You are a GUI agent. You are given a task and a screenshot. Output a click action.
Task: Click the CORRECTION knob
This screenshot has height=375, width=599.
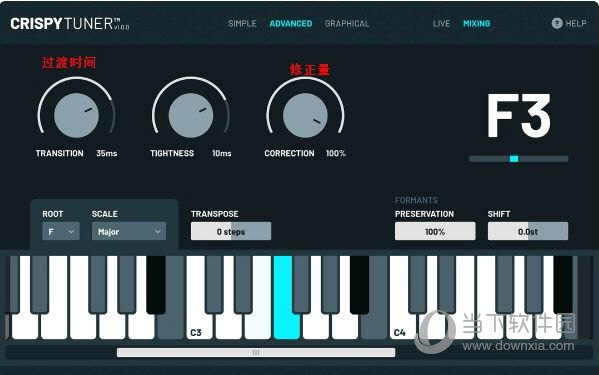(x=305, y=115)
